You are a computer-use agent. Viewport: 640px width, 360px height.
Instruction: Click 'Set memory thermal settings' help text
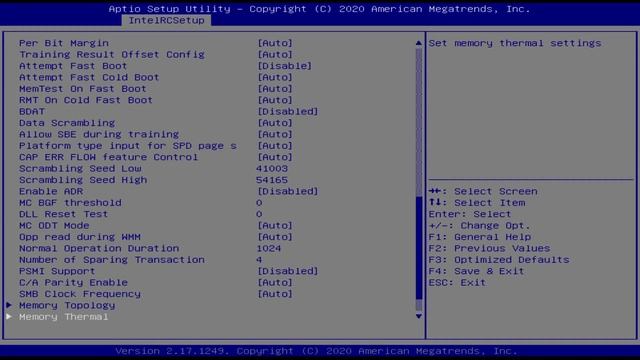coord(515,43)
